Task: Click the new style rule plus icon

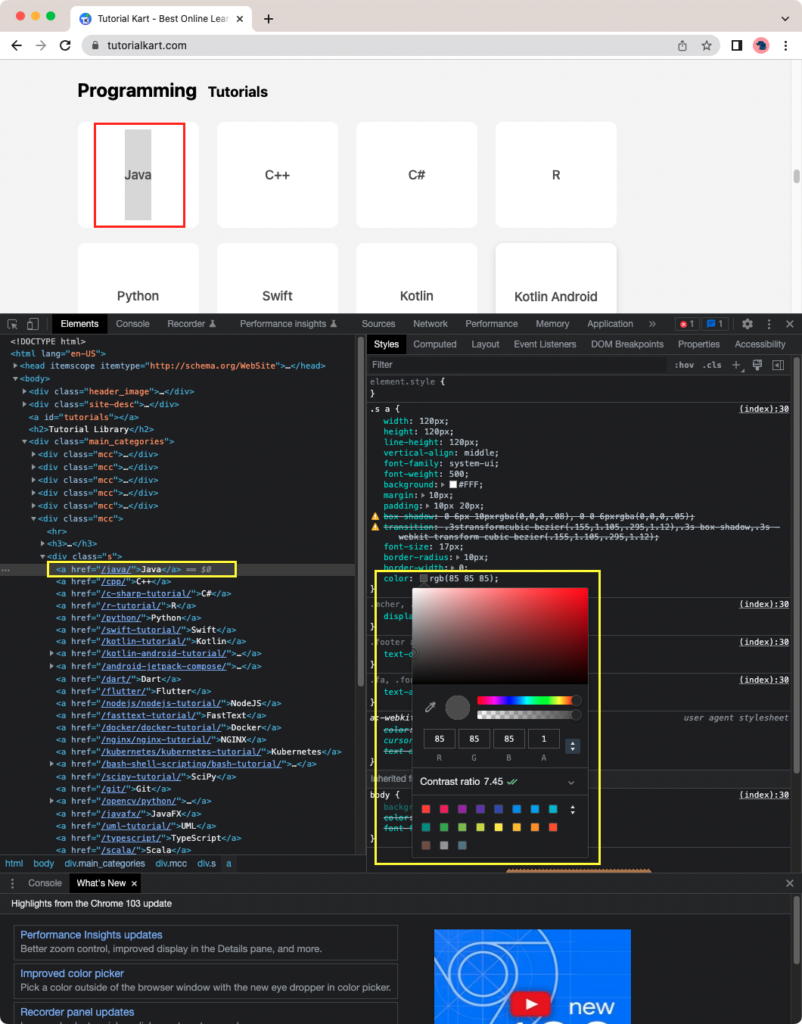Action: [x=737, y=365]
